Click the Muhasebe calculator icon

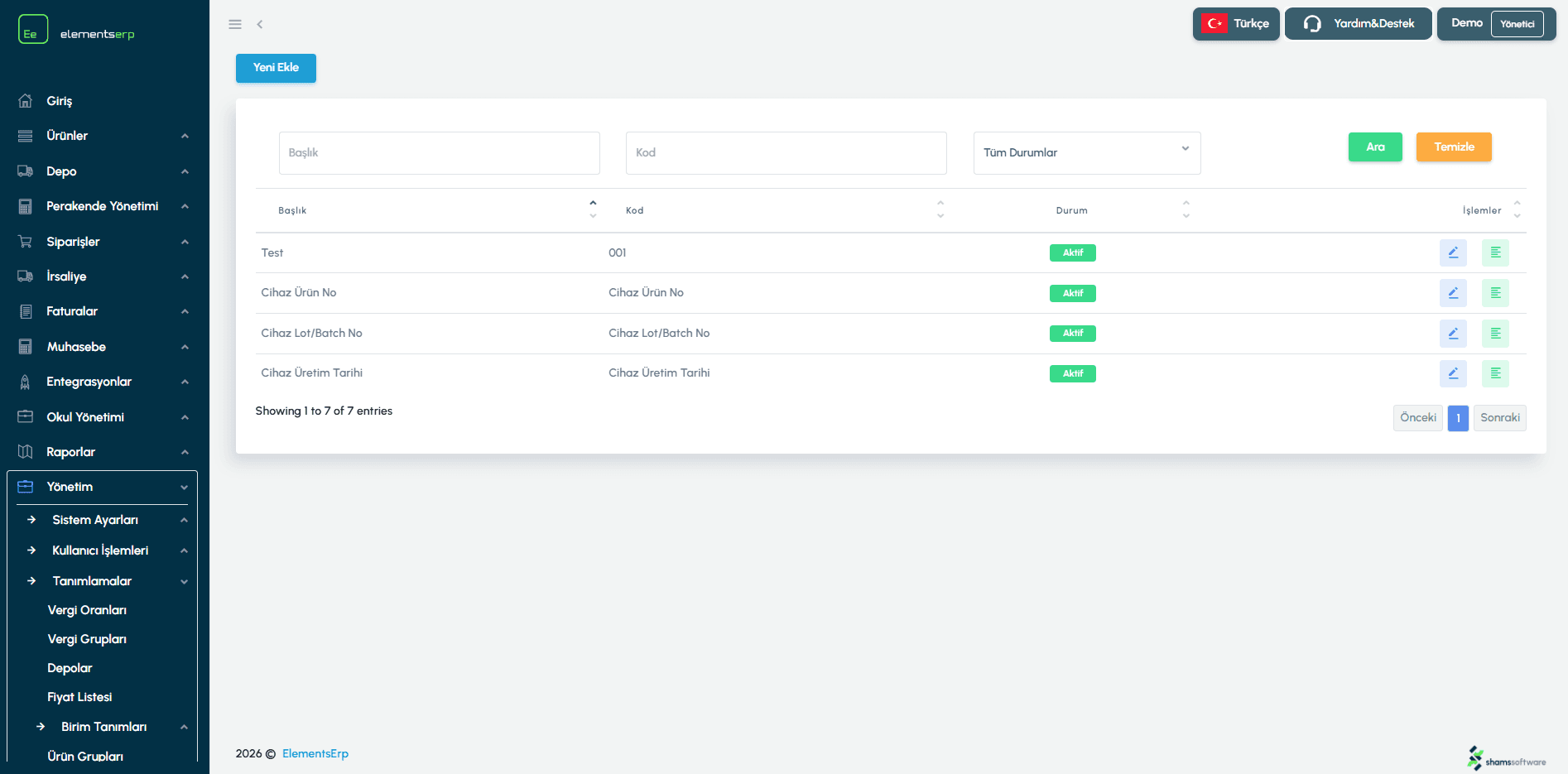click(x=26, y=347)
